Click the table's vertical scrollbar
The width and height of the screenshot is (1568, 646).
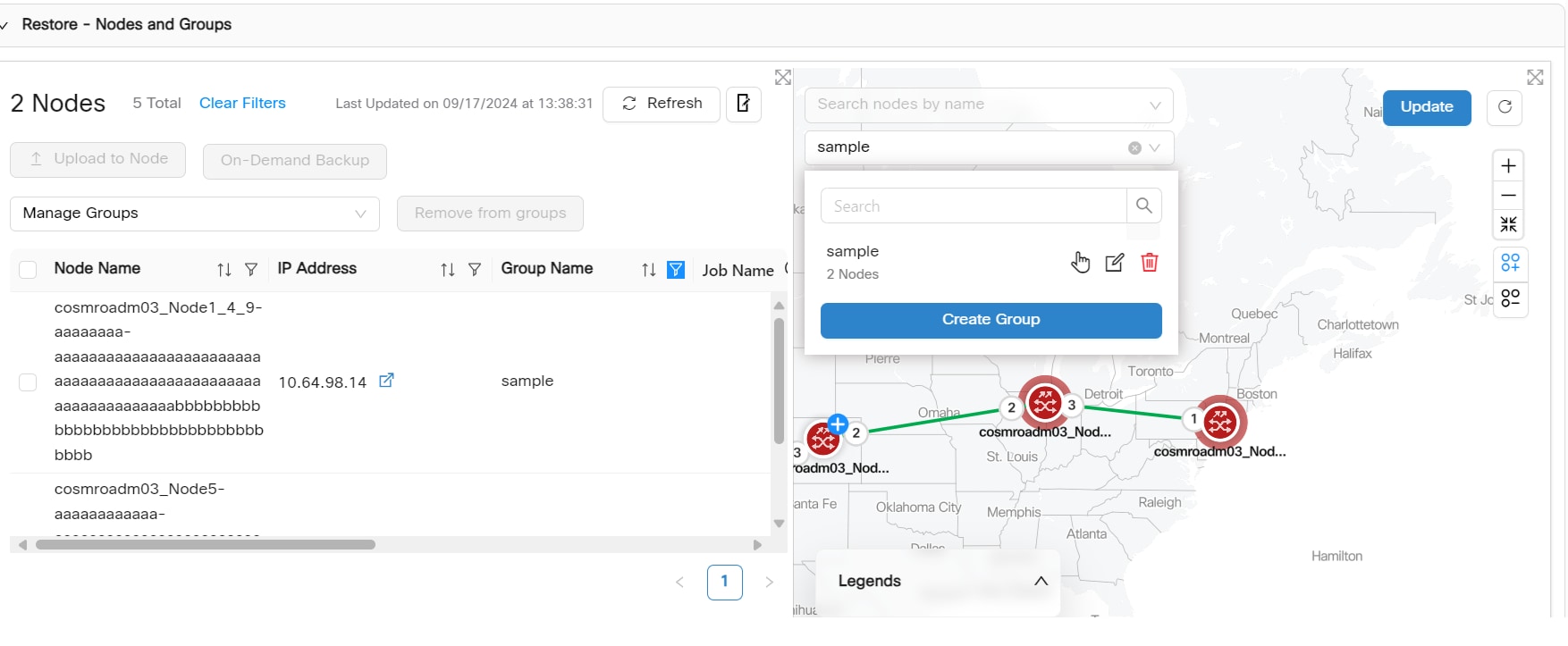coord(779,382)
